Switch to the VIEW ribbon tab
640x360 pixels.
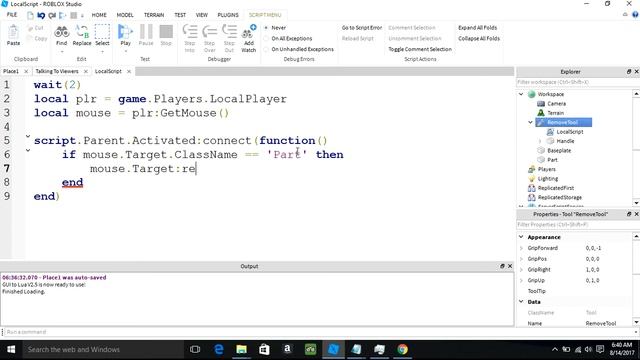(x=202, y=15)
